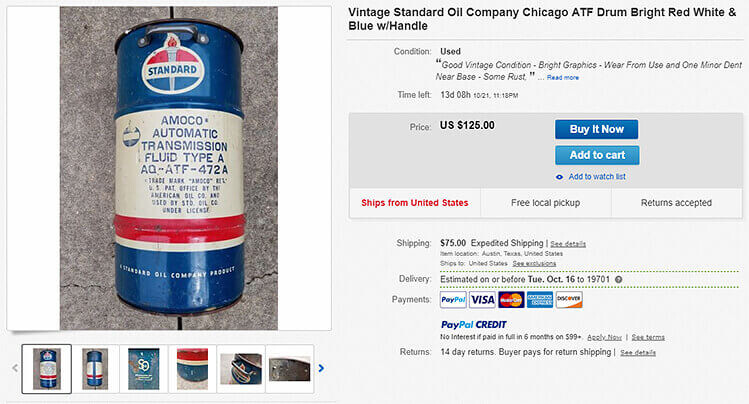The height and width of the screenshot is (404, 749).
Task: Select the Free local pickup tab
Action: (x=546, y=203)
